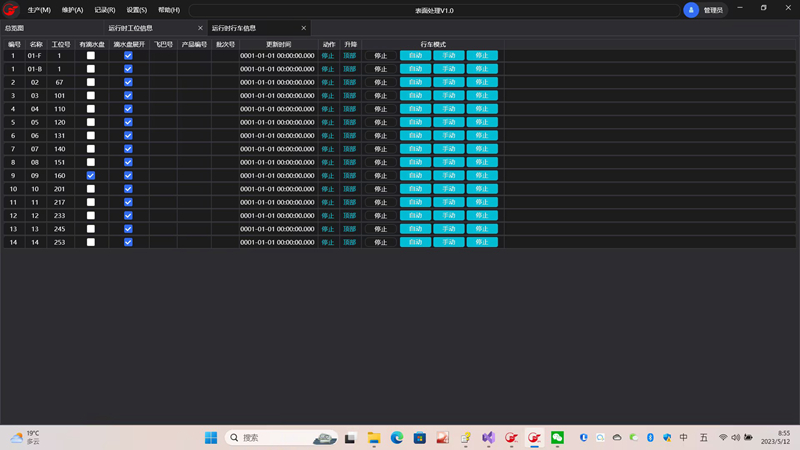Close the 运行时工位信息 tab

(x=200, y=28)
